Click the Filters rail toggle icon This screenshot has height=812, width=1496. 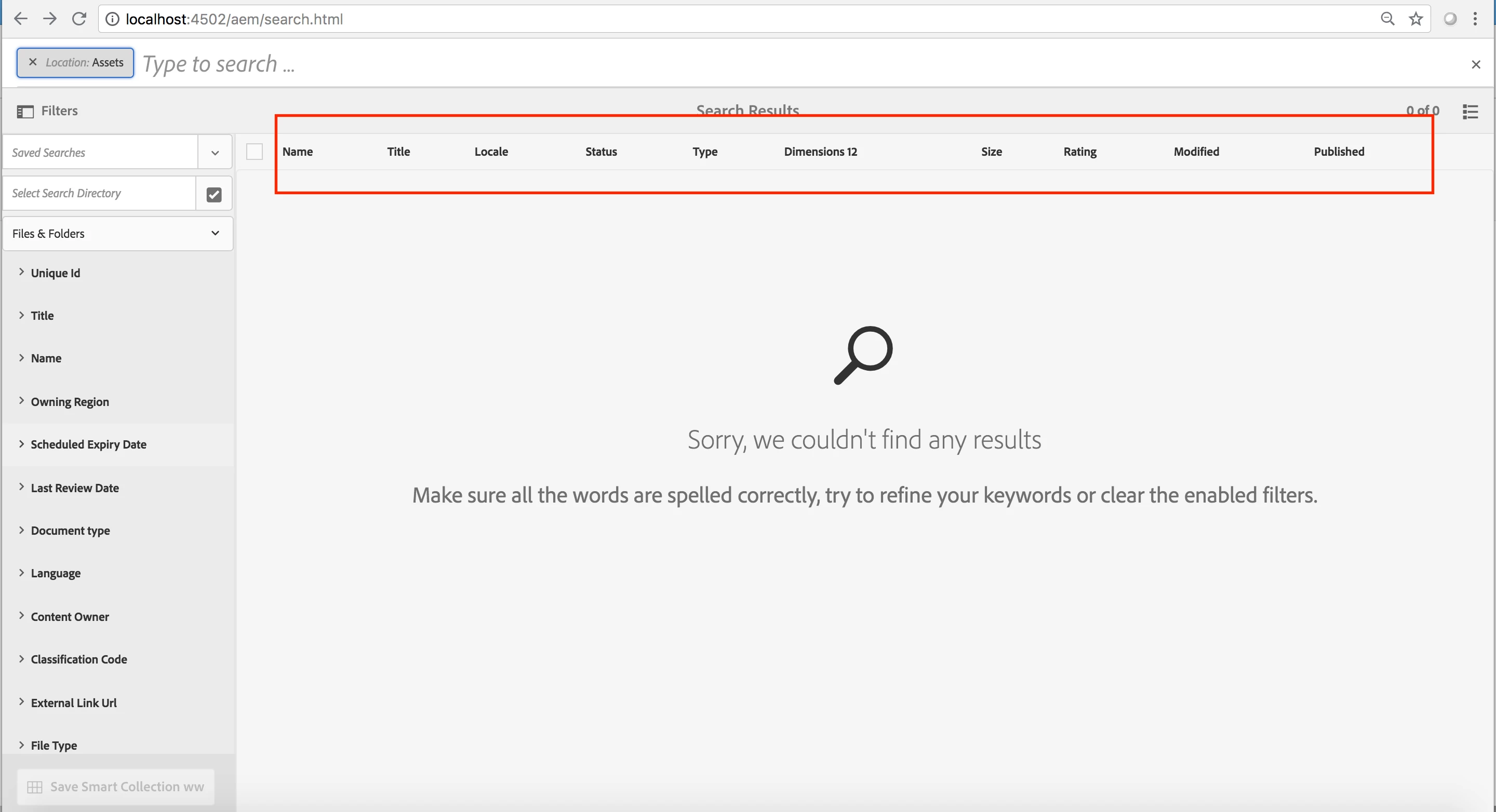tap(25, 111)
